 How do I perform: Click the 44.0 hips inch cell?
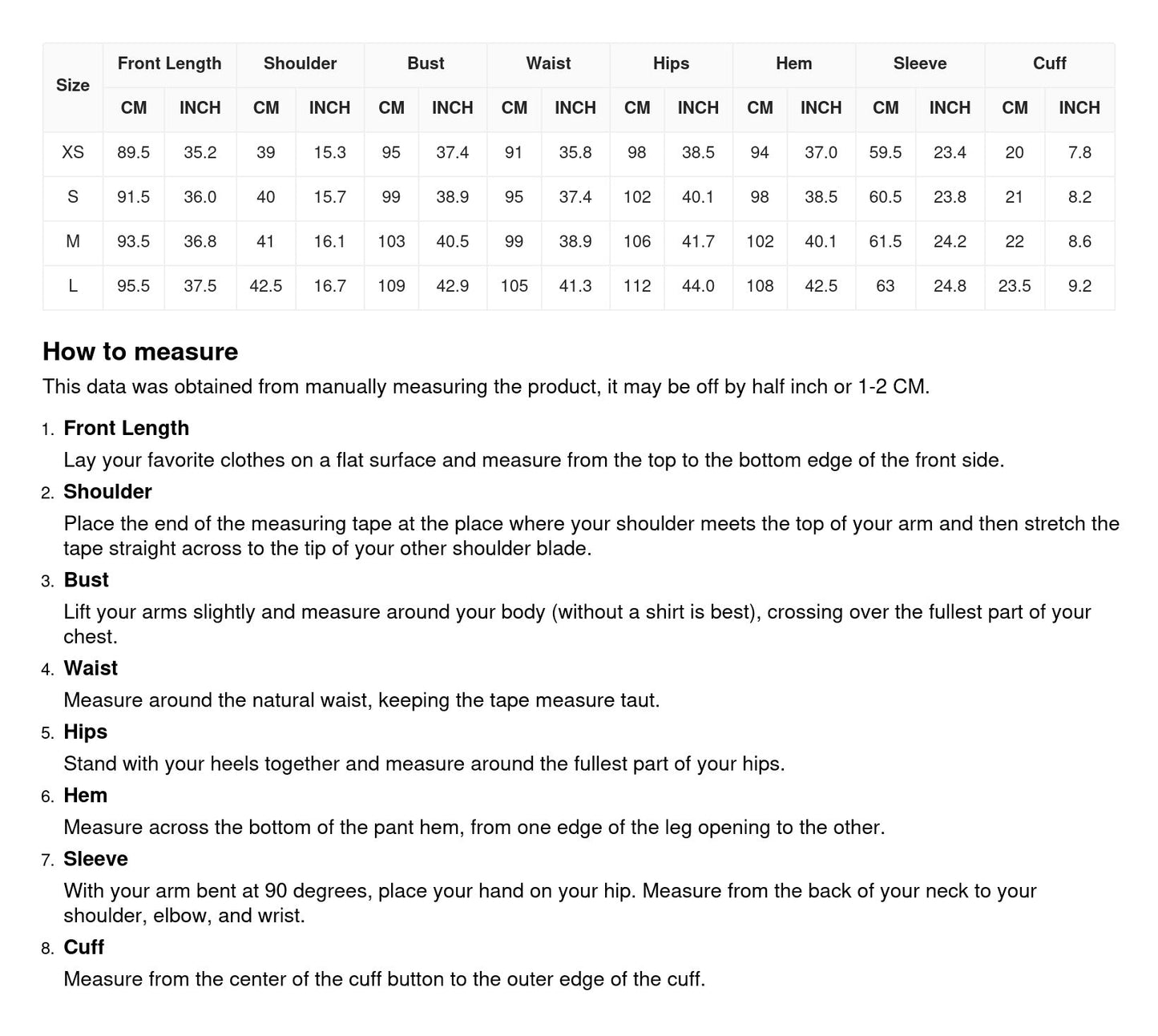pyautogui.click(x=698, y=286)
